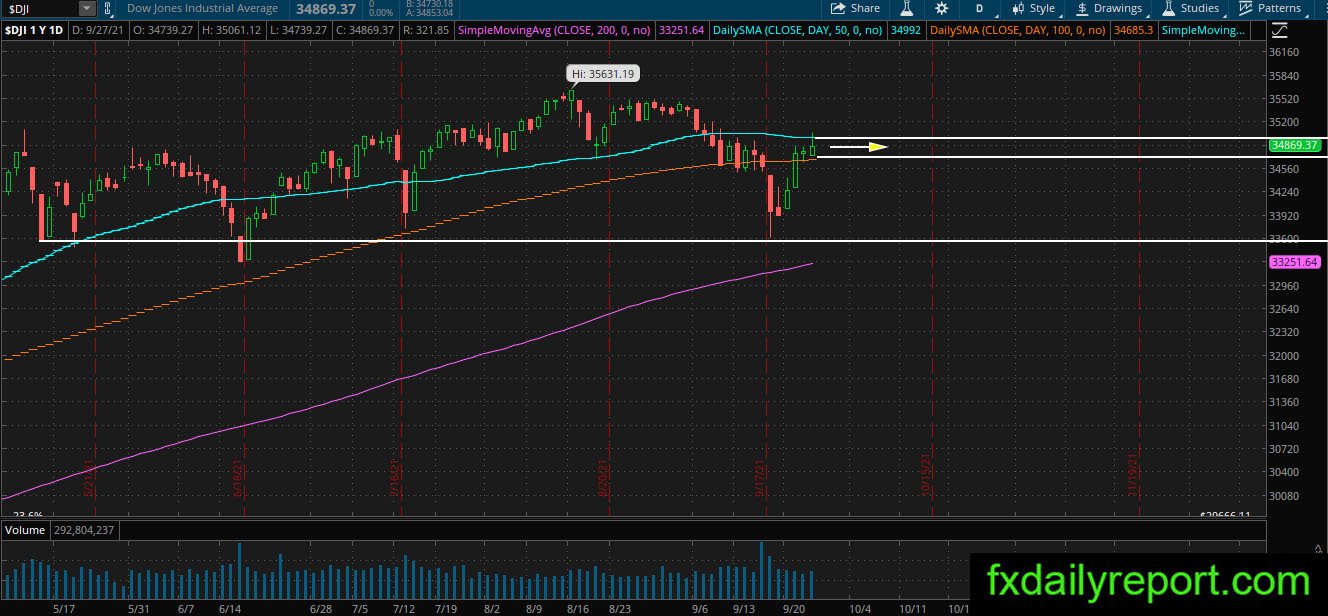Viewport: 1328px width, 616px height.
Task: Click the high value H: 35061.12
Action: click(x=233, y=31)
